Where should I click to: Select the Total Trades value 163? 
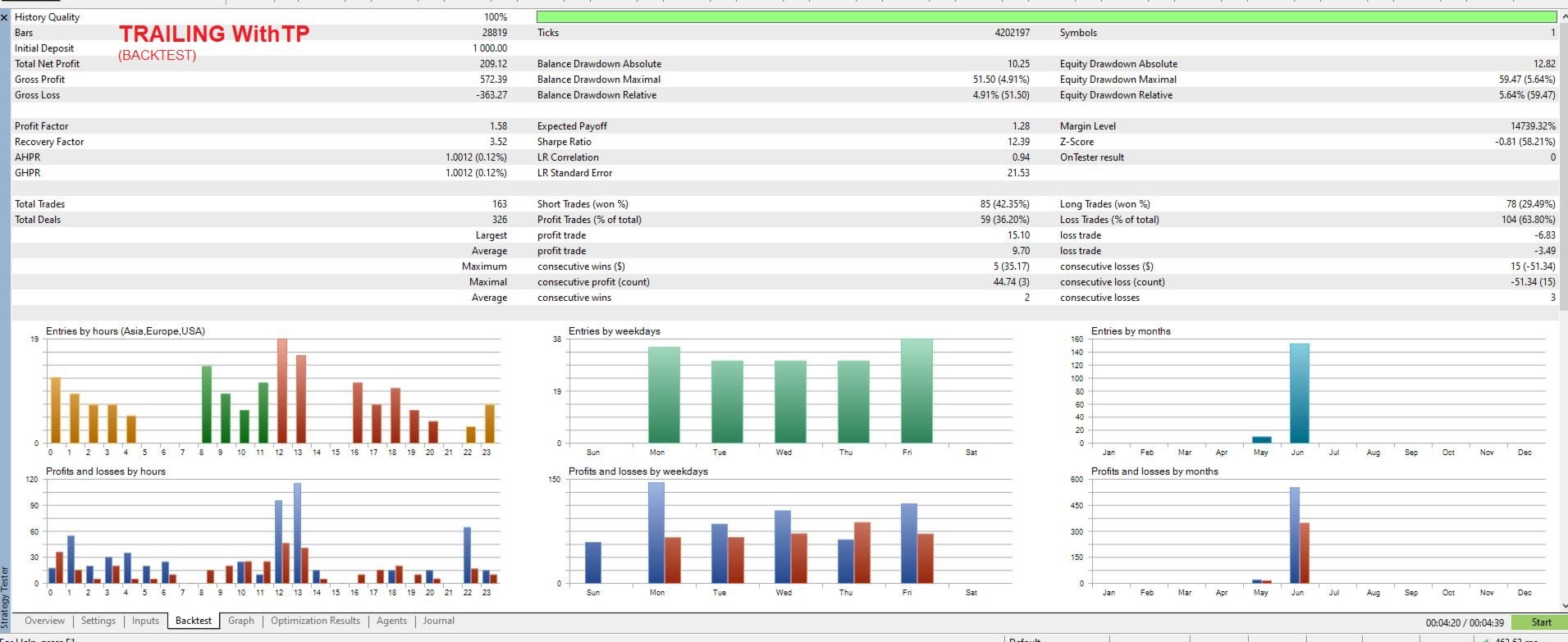(x=500, y=204)
